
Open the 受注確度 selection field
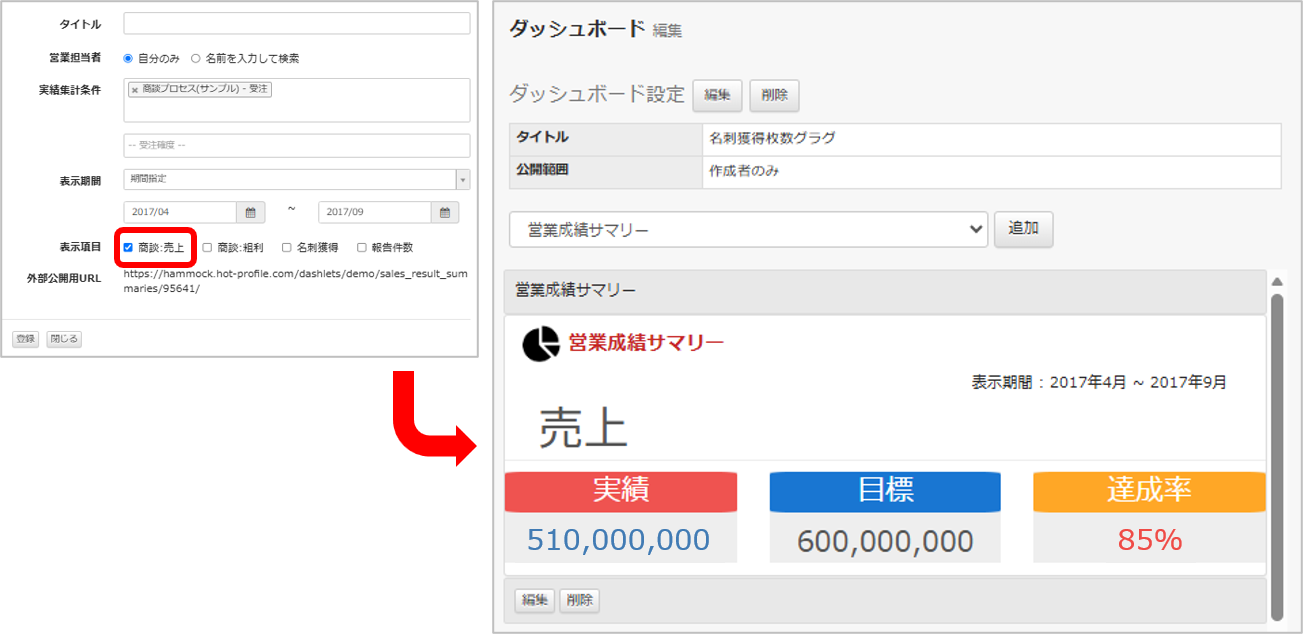(297, 146)
